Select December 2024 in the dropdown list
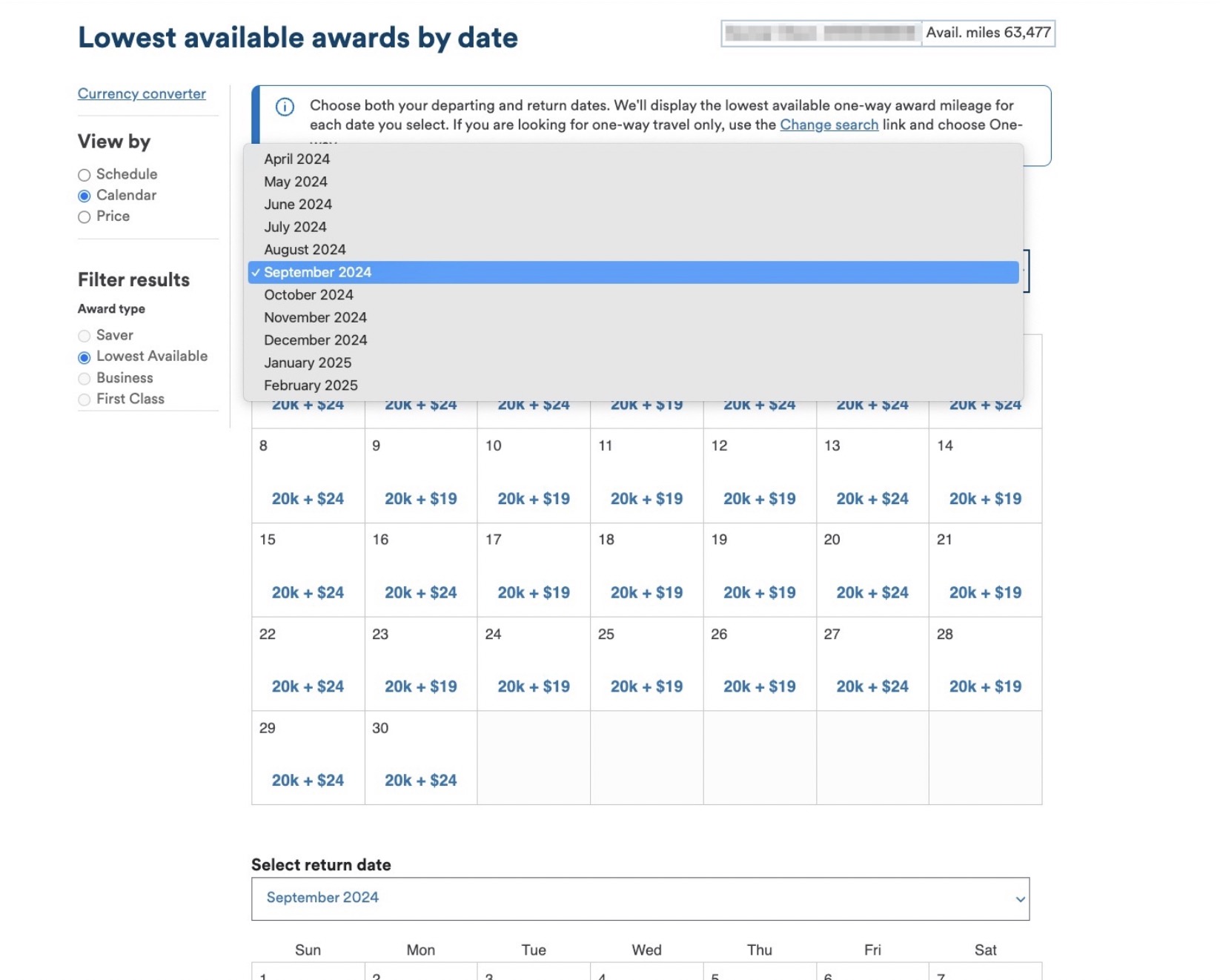Viewport: 1220px width, 980px height. (315, 340)
